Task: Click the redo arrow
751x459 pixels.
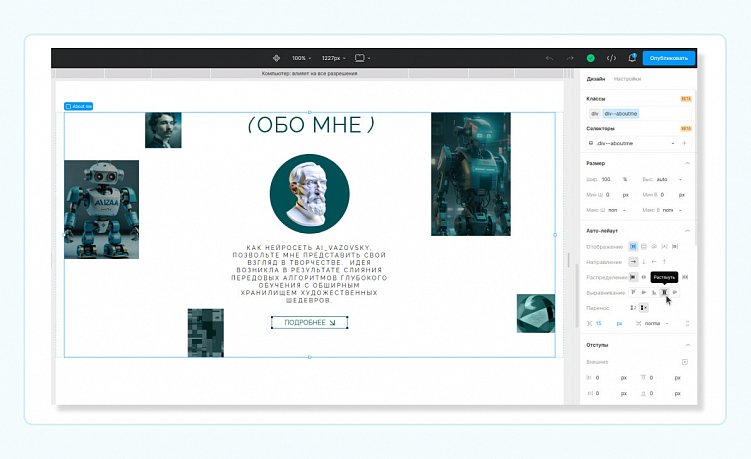Action: [570, 58]
